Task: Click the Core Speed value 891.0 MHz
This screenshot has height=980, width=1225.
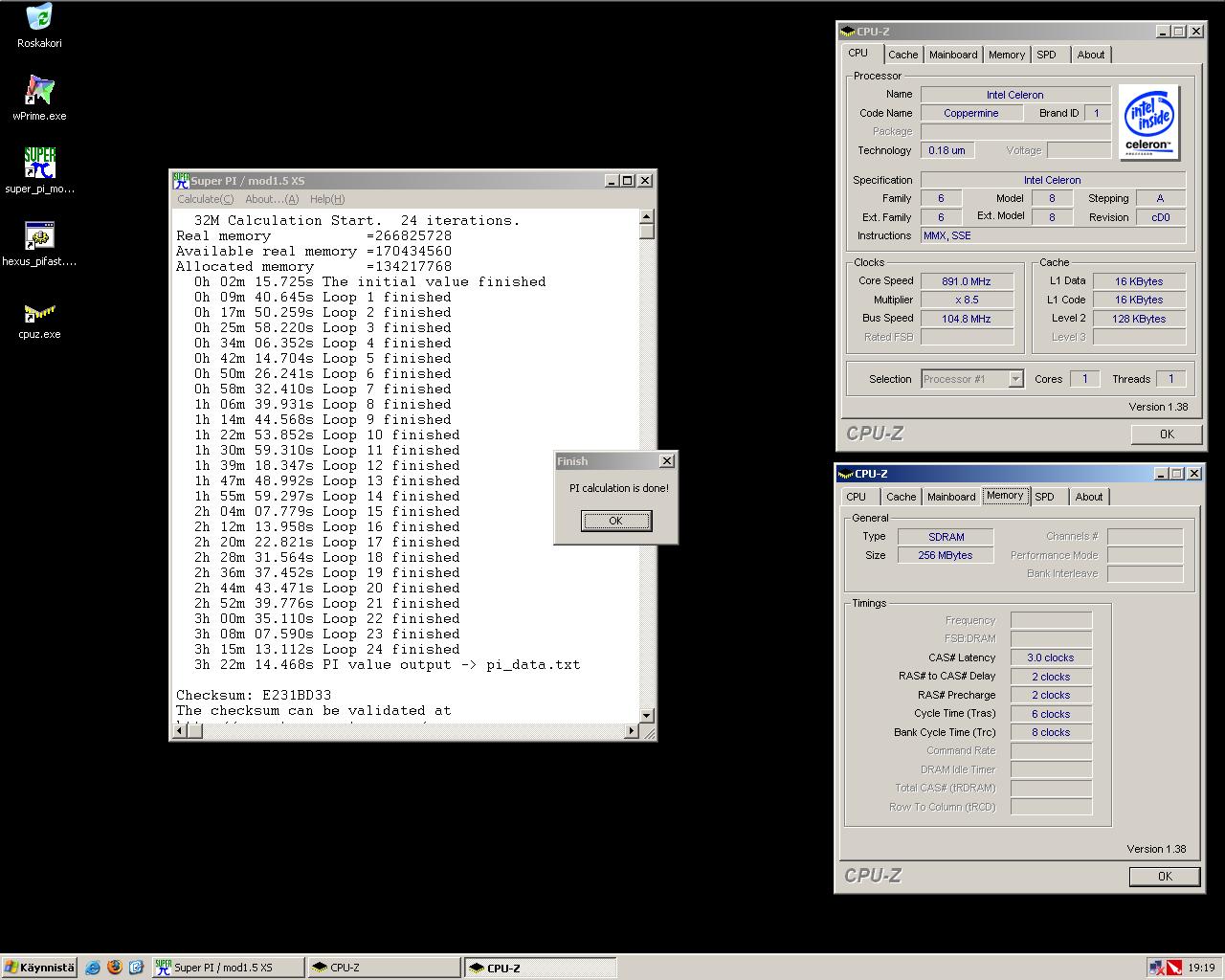Action: (x=967, y=281)
